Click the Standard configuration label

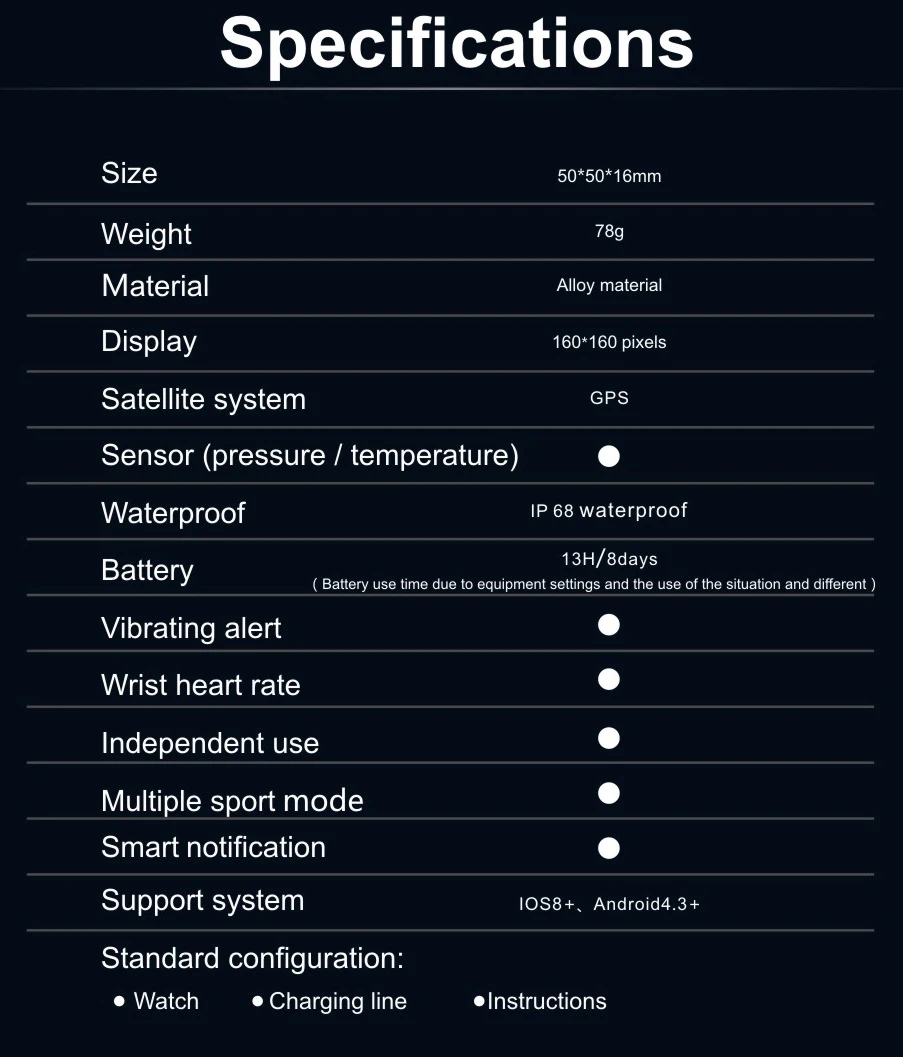tap(253, 959)
